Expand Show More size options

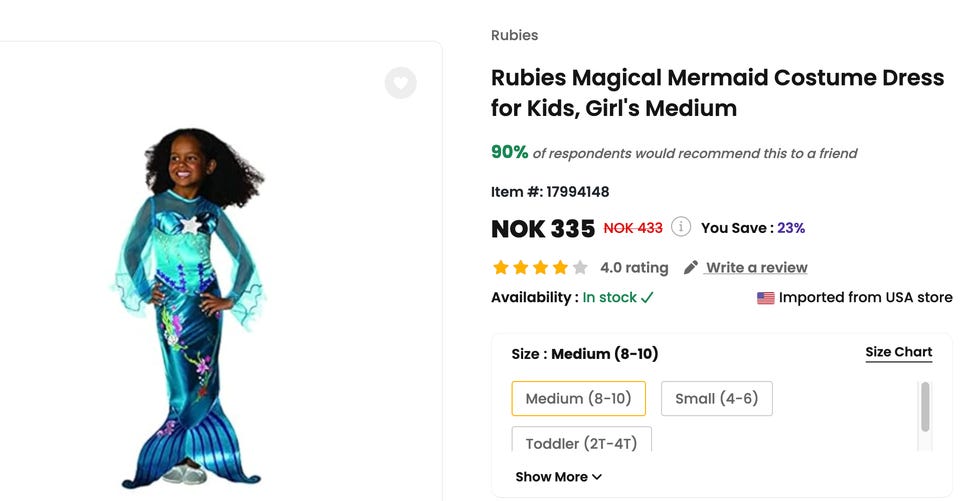point(559,477)
